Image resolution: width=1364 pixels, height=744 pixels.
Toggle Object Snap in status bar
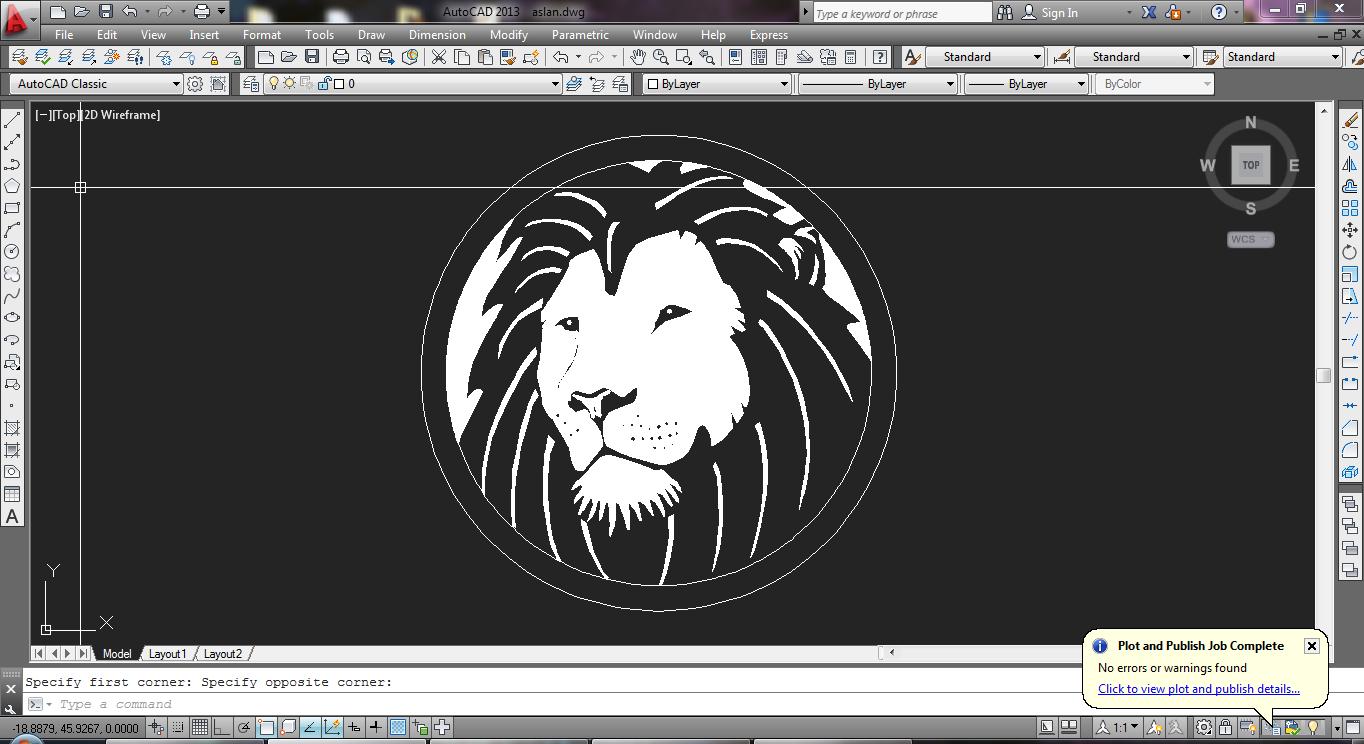pos(266,727)
